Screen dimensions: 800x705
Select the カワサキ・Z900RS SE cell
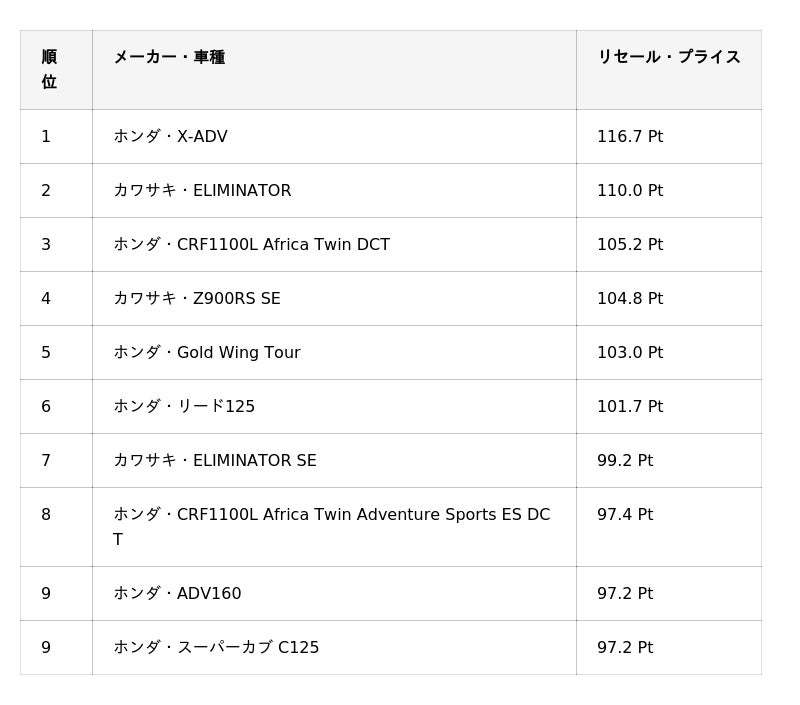click(197, 299)
